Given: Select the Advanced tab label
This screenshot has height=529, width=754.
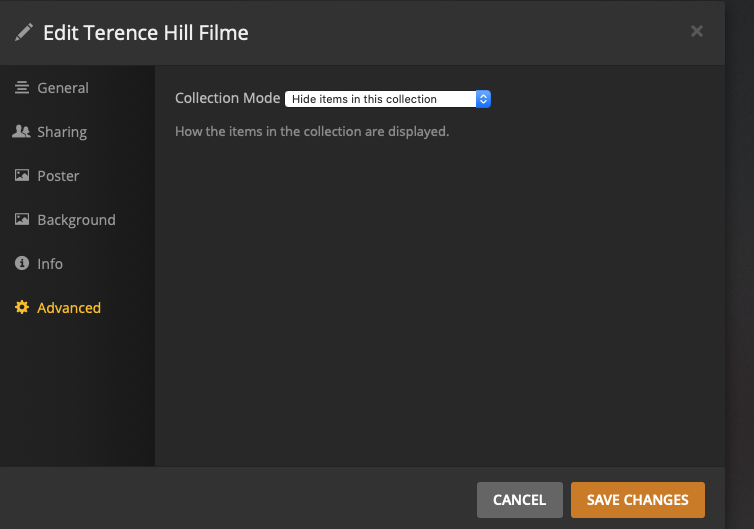Looking at the screenshot, I should coord(69,308).
